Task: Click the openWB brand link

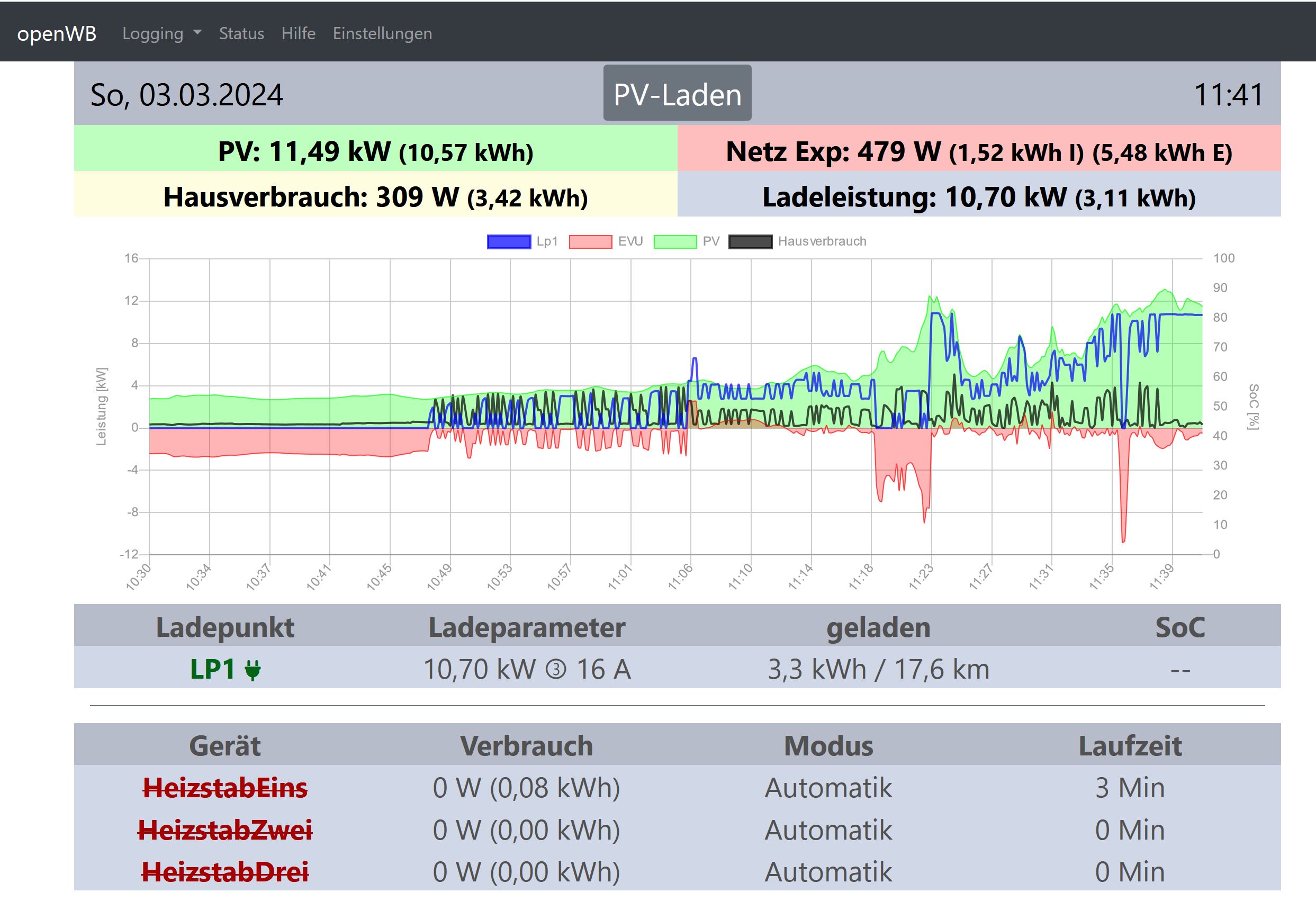Action: 57,33
